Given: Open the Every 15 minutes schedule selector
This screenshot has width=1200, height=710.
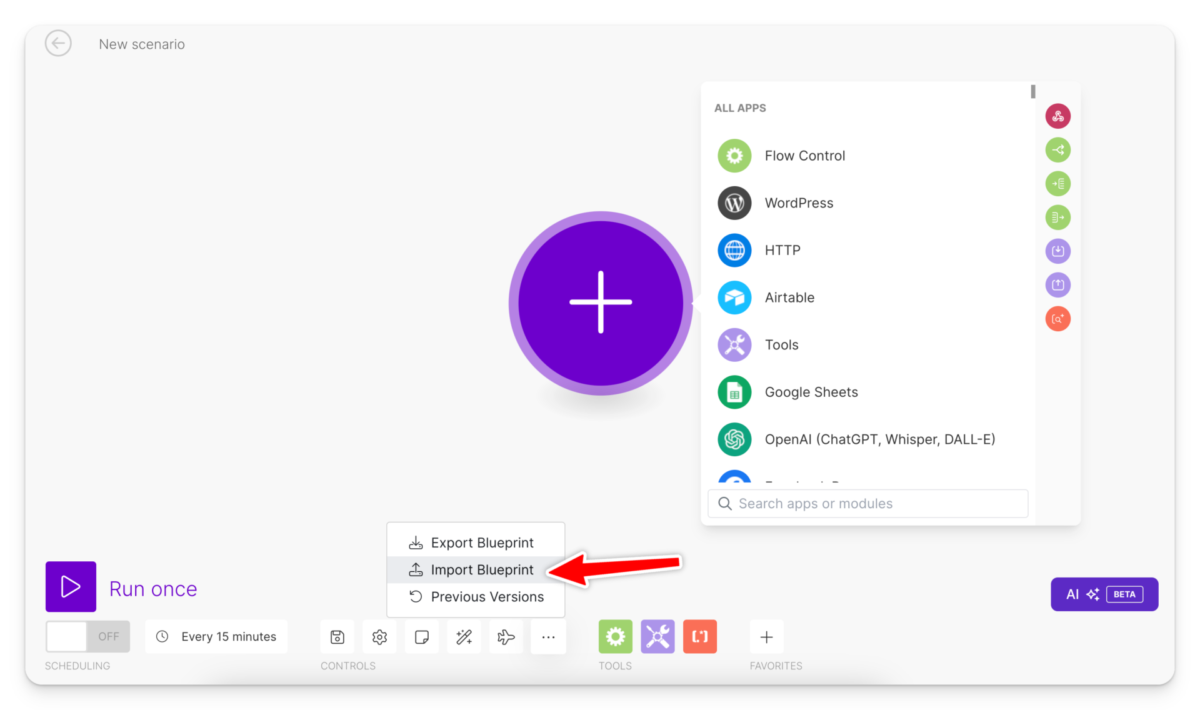Looking at the screenshot, I should tap(216, 636).
